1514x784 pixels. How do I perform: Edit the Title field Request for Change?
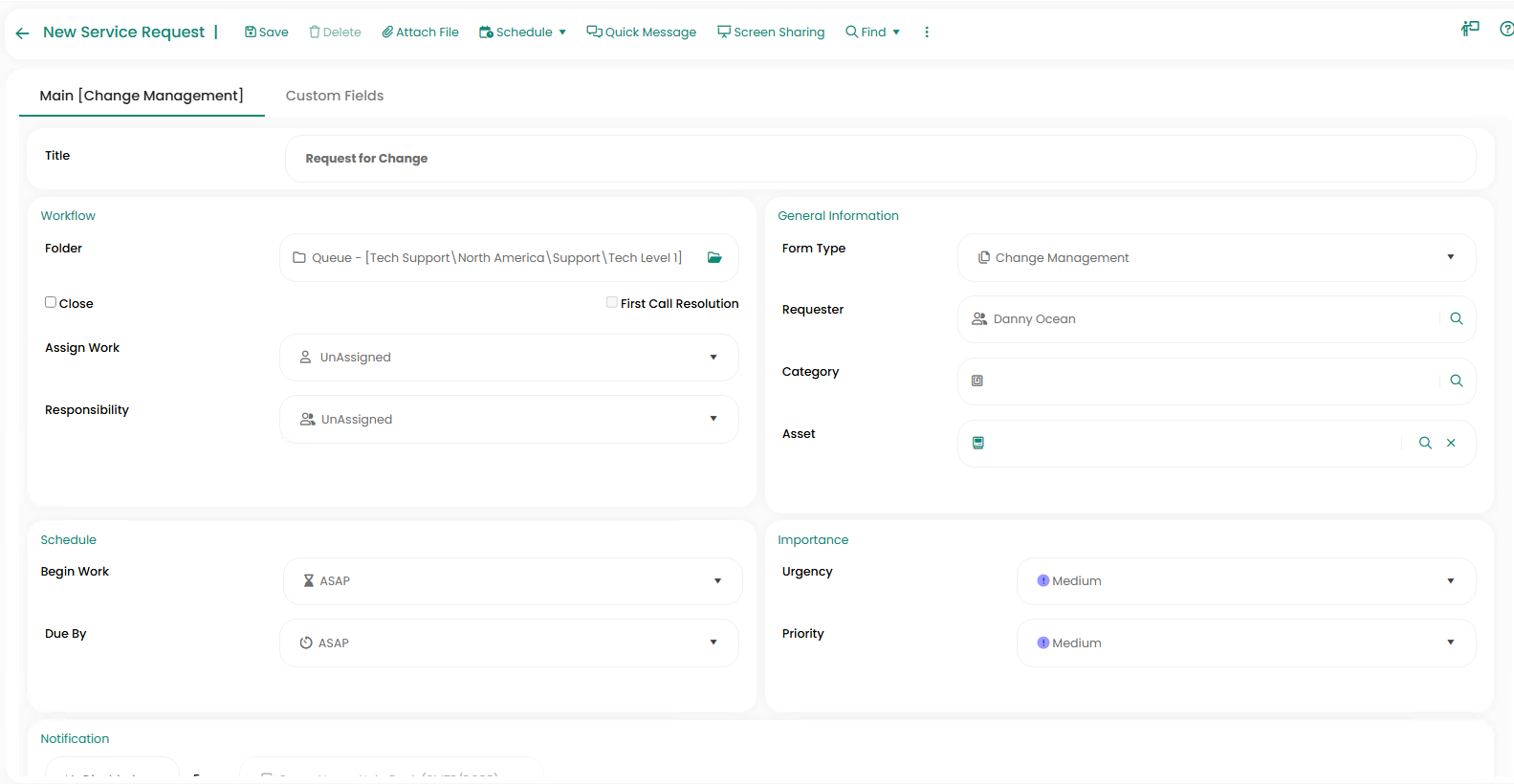pyautogui.click(x=880, y=159)
